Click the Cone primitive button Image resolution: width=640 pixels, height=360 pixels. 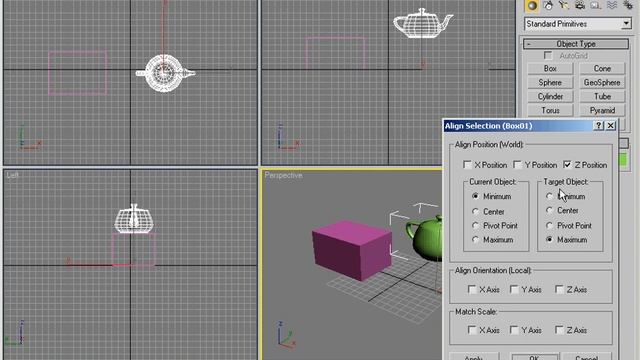[x=602, y=69]
